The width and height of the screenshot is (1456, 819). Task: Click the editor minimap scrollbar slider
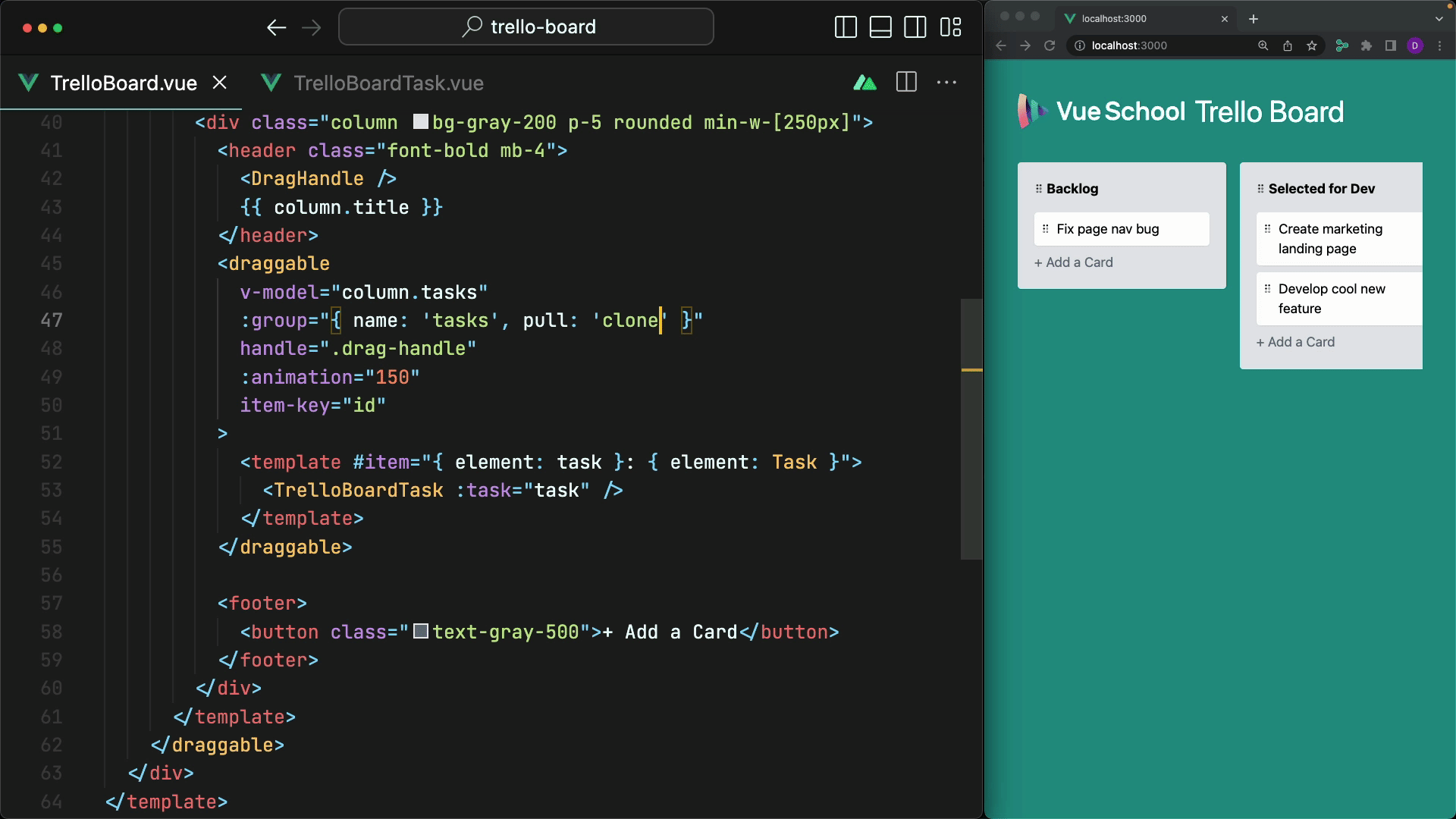pos(971,429)
